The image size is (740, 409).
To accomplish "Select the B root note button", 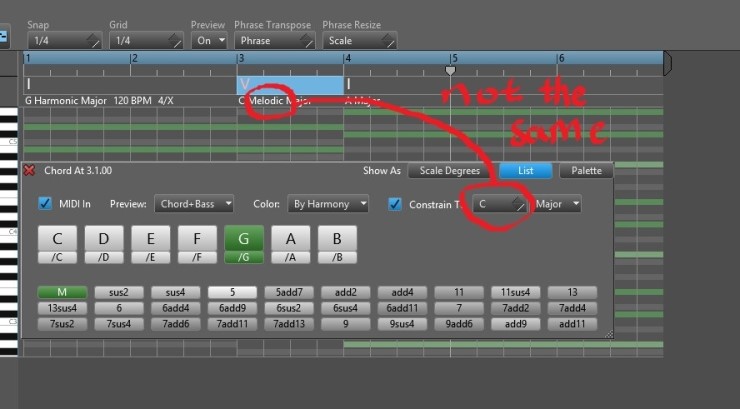I will pyautogui.click(x=337, y=239).
